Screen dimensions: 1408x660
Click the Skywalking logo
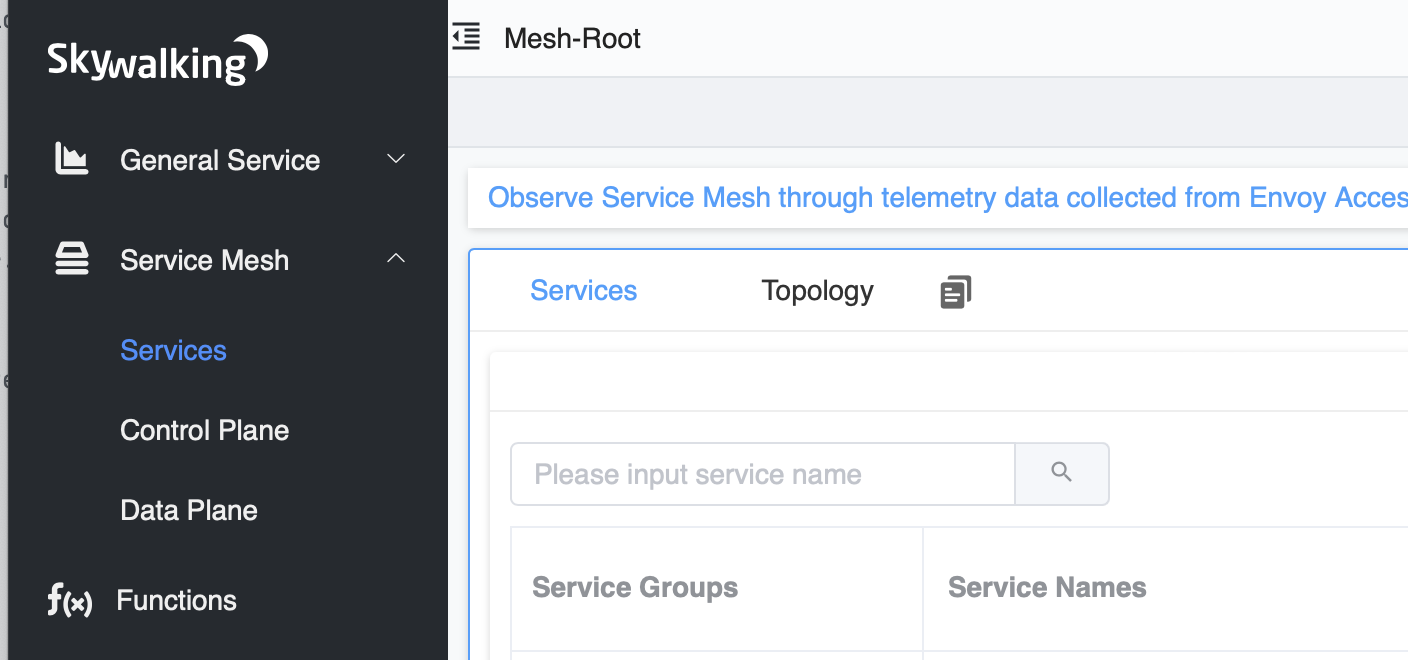tap(157, 60)
